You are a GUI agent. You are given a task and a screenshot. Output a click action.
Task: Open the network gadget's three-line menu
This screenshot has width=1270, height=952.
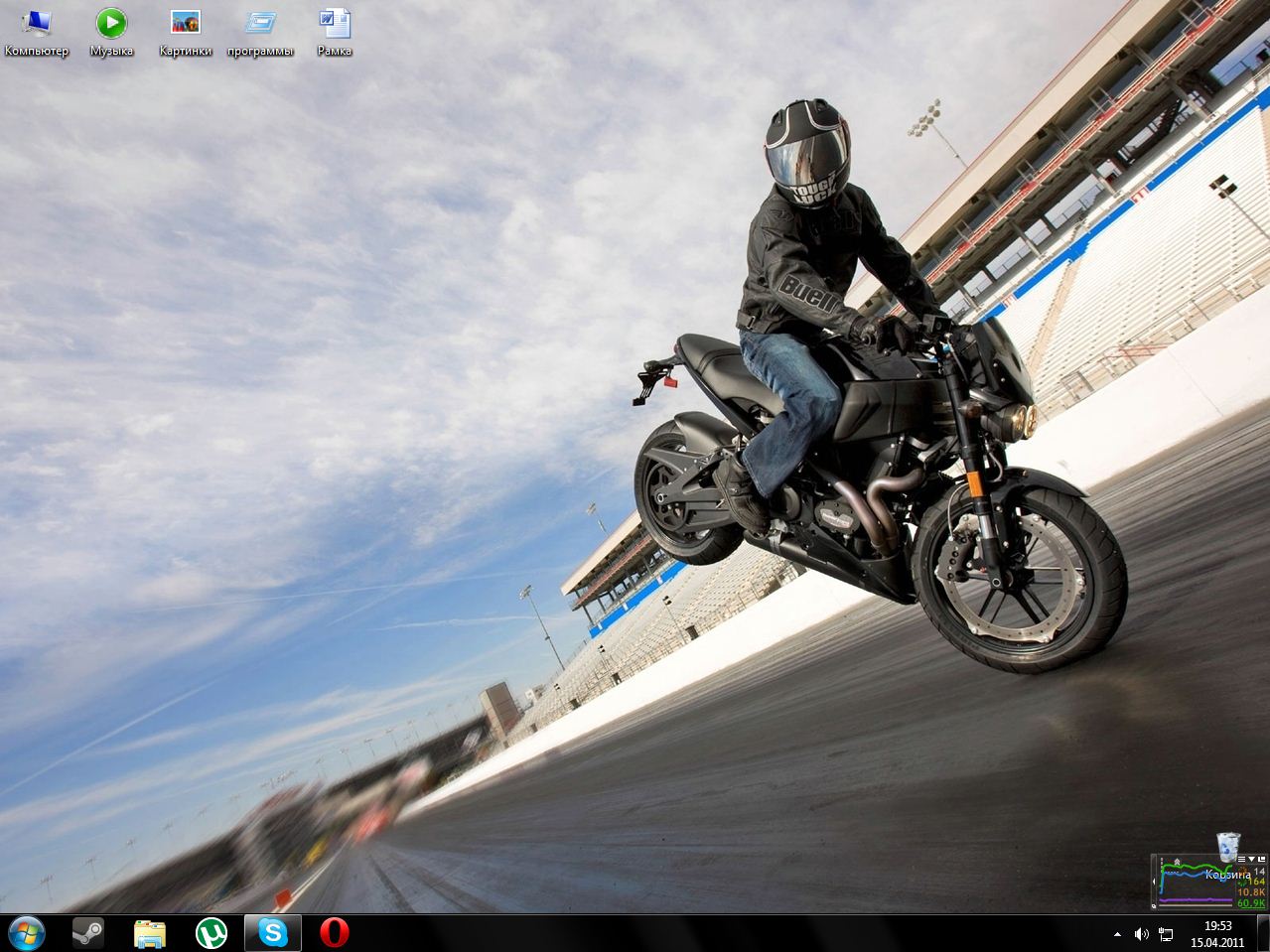tap(1241, 859)
